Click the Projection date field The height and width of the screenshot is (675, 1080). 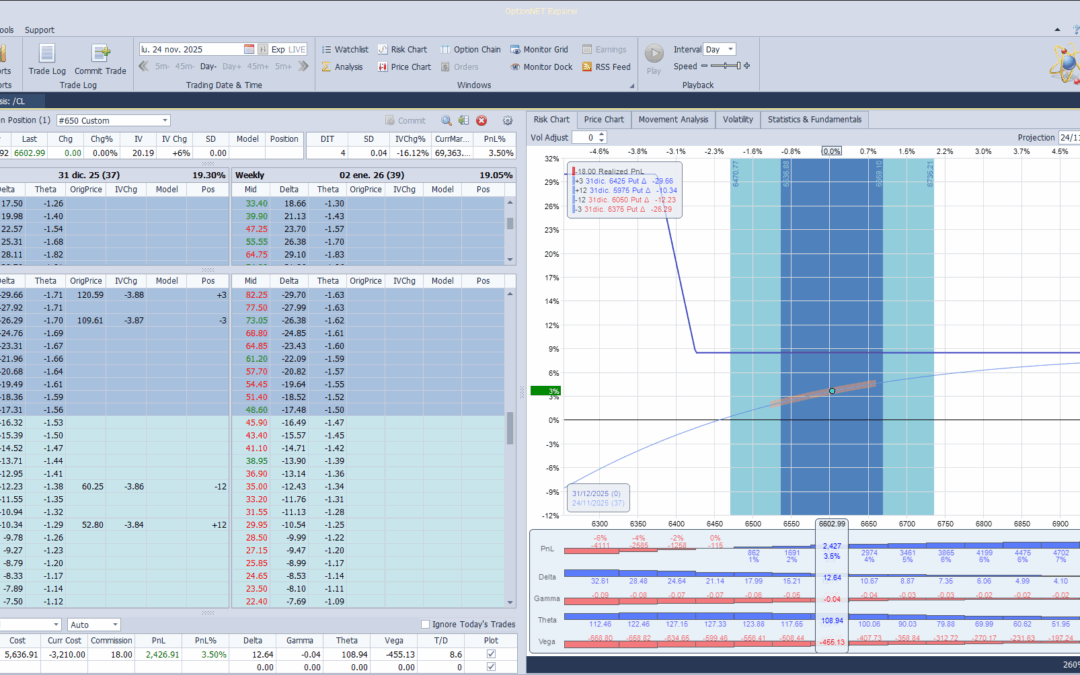click(1069, 138)
